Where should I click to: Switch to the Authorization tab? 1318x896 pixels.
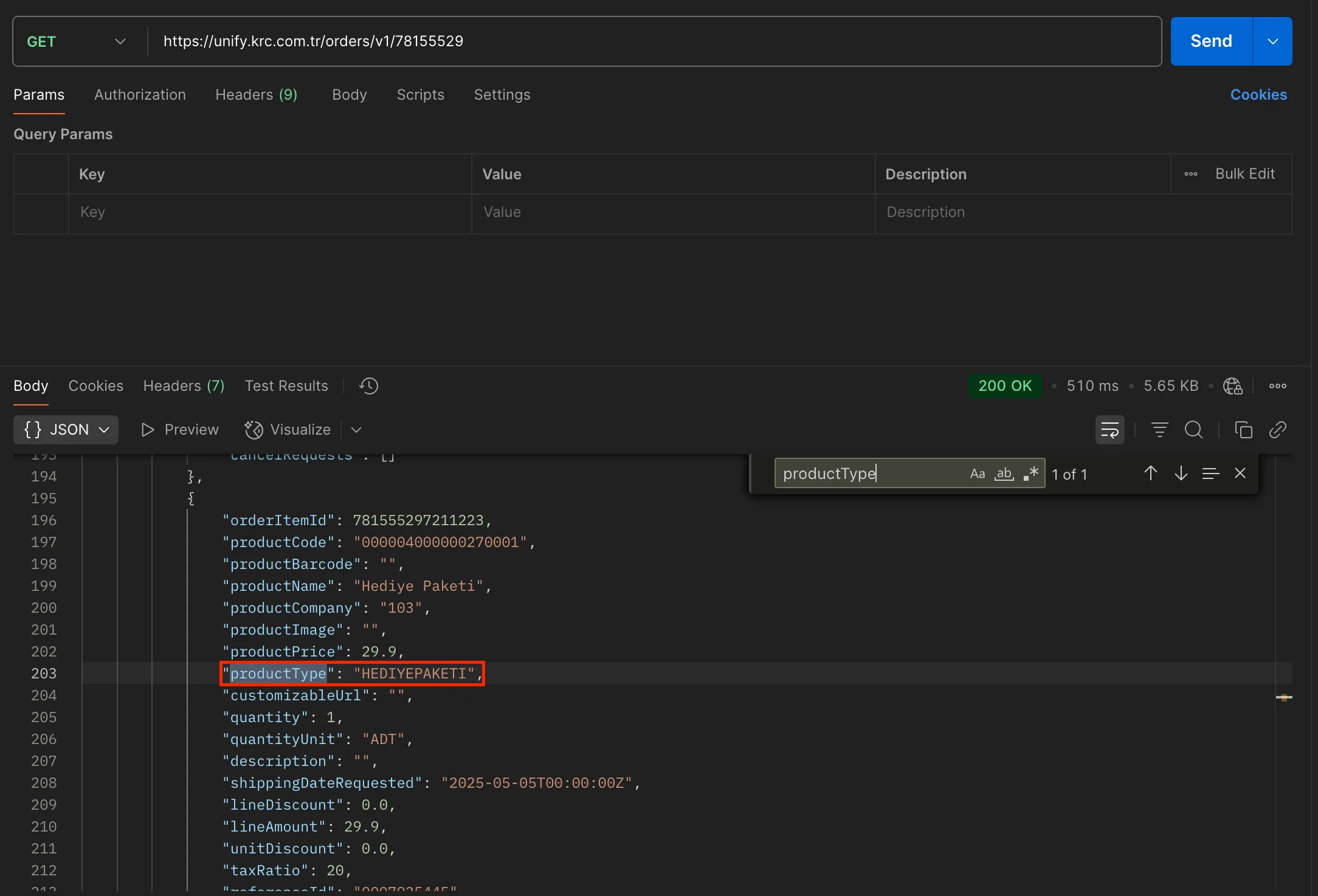[140, 95]
